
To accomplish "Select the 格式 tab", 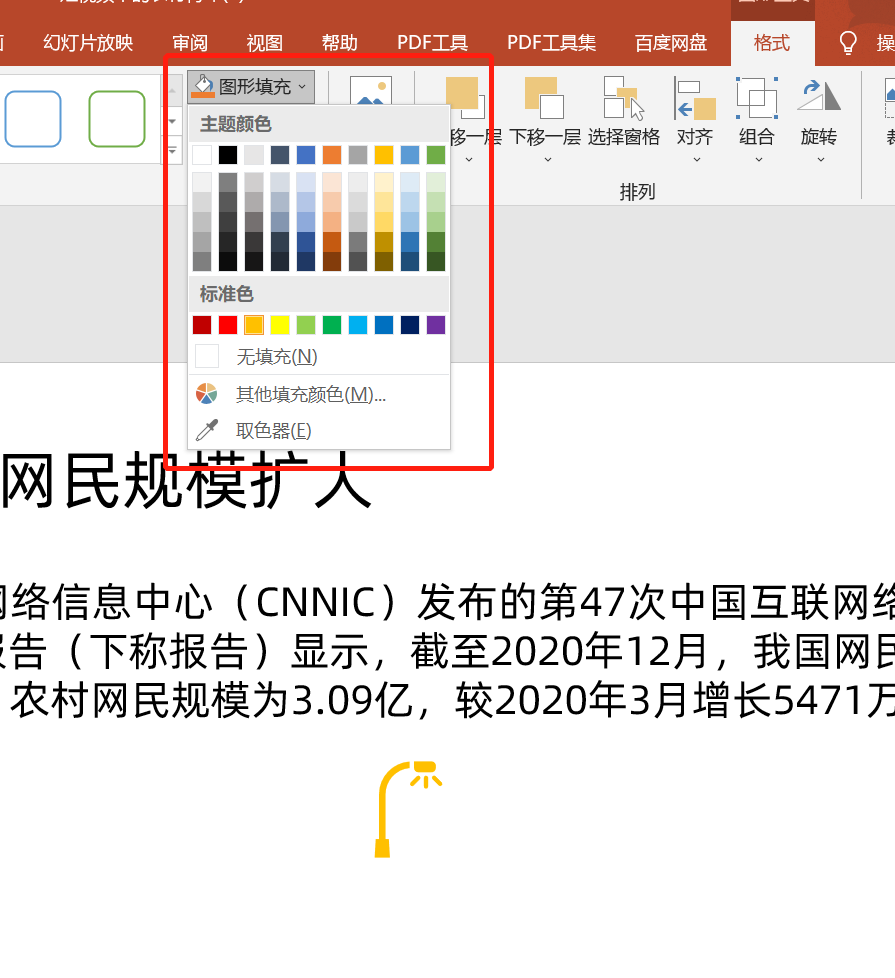I will [x=772, y=43].
